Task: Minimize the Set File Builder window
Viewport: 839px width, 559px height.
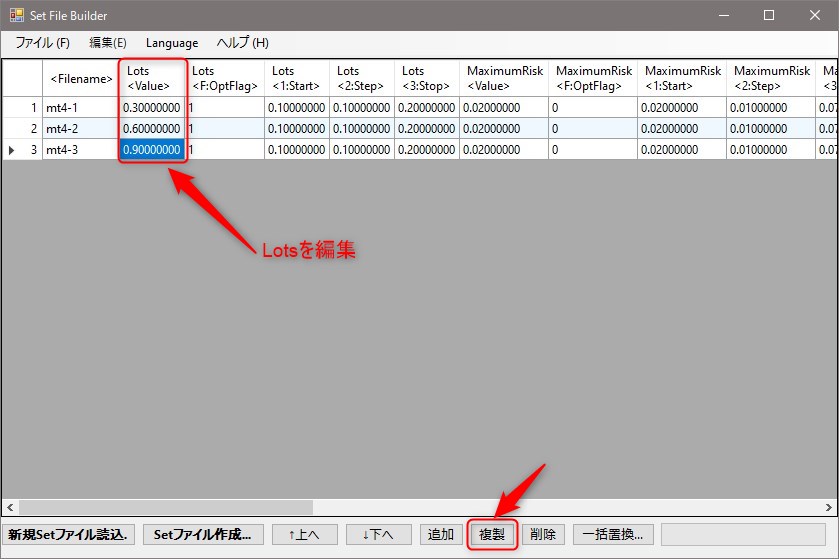Action: [x=724, y=15]
